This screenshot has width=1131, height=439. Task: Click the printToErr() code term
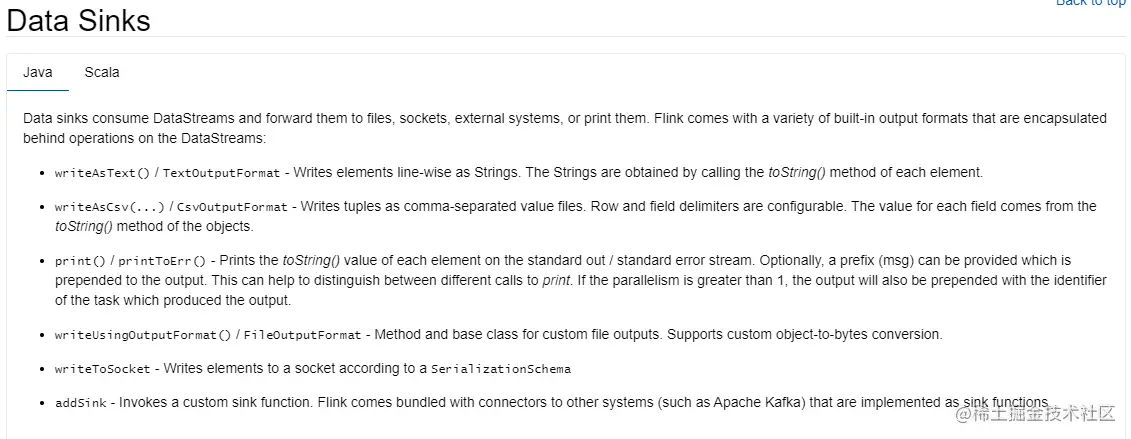point(162,261)
